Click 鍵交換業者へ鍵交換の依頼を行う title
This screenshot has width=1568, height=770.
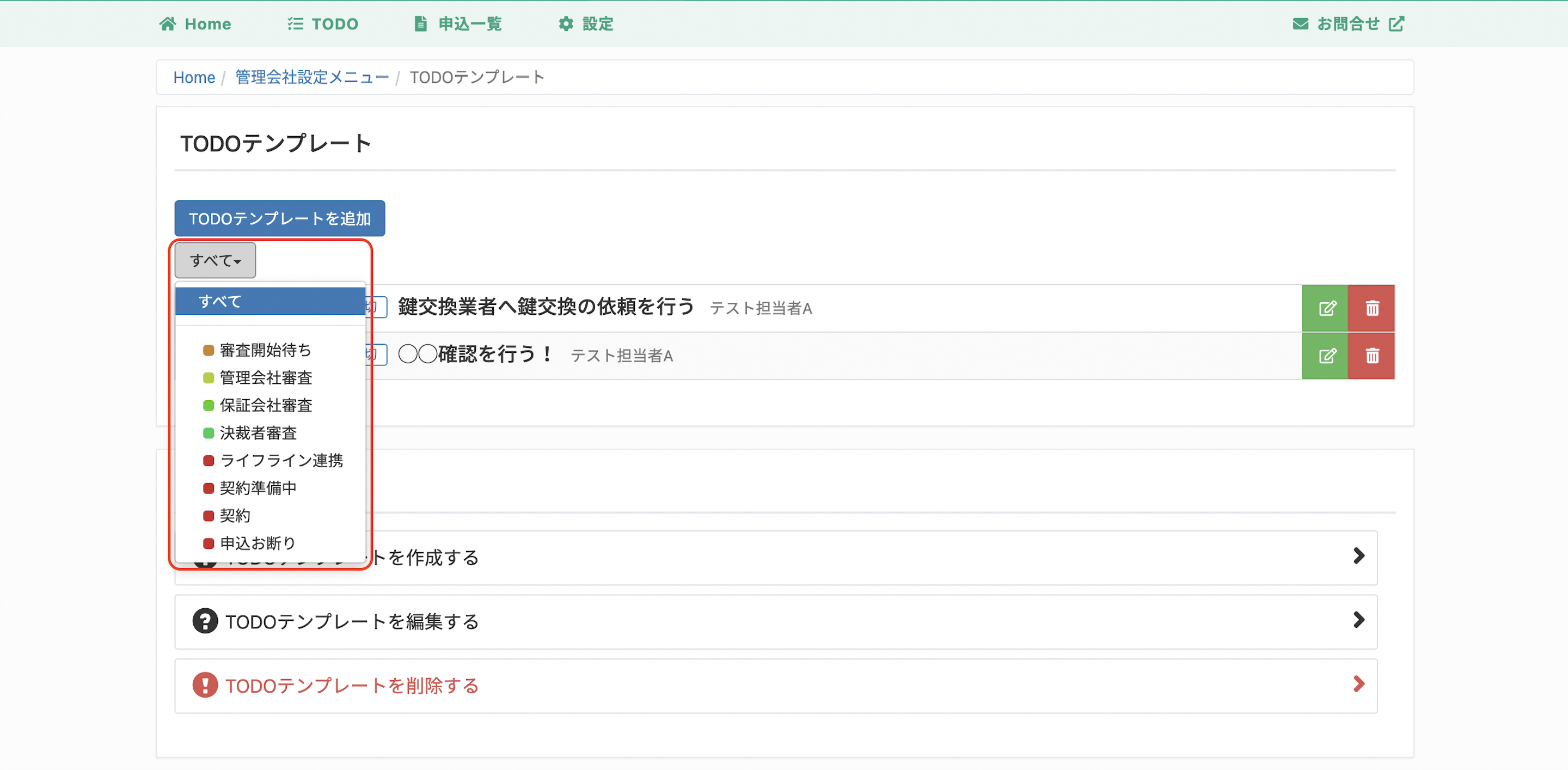click(546, 307)
